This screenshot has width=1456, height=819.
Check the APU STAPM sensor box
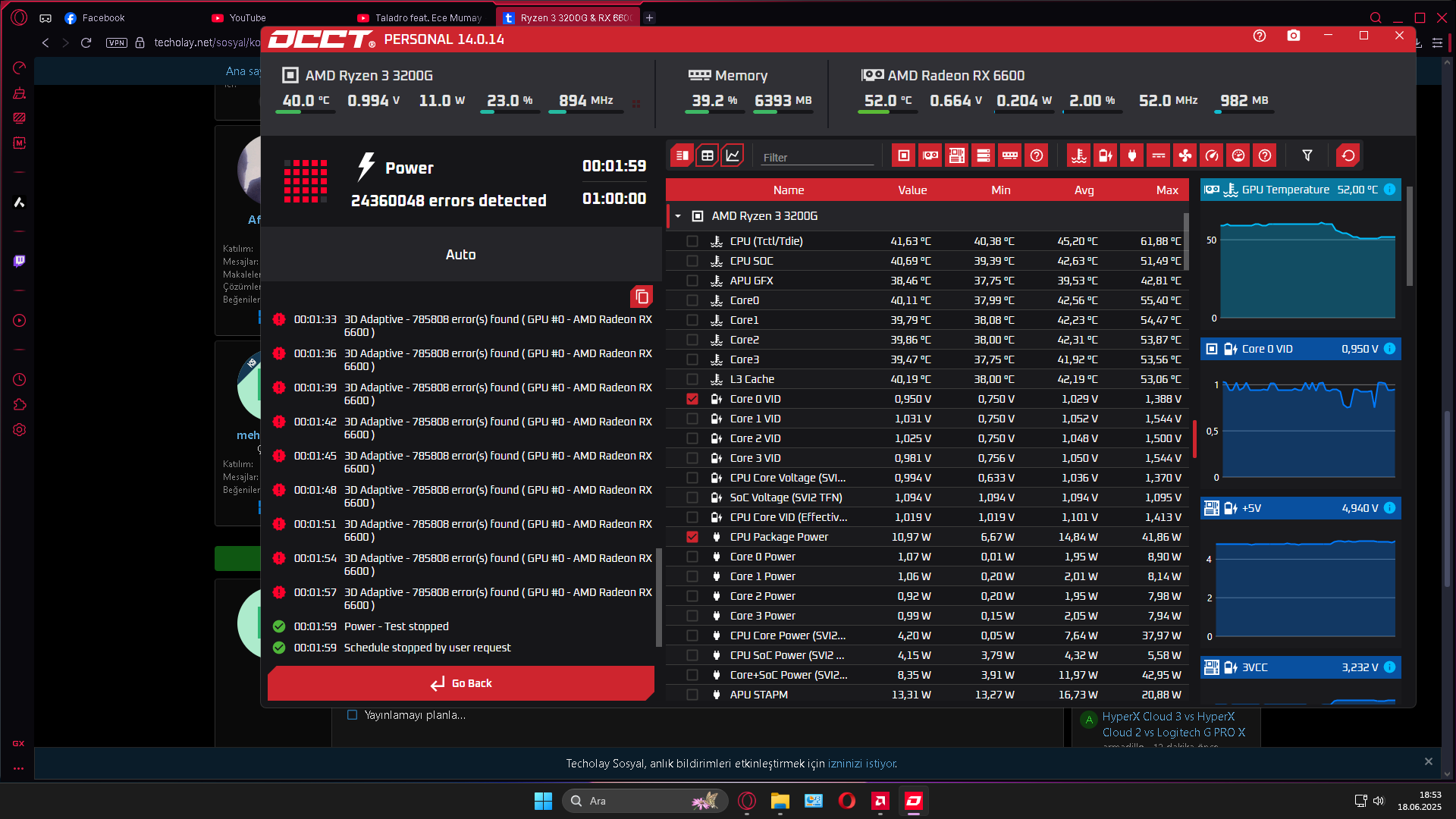click(692, 695)
